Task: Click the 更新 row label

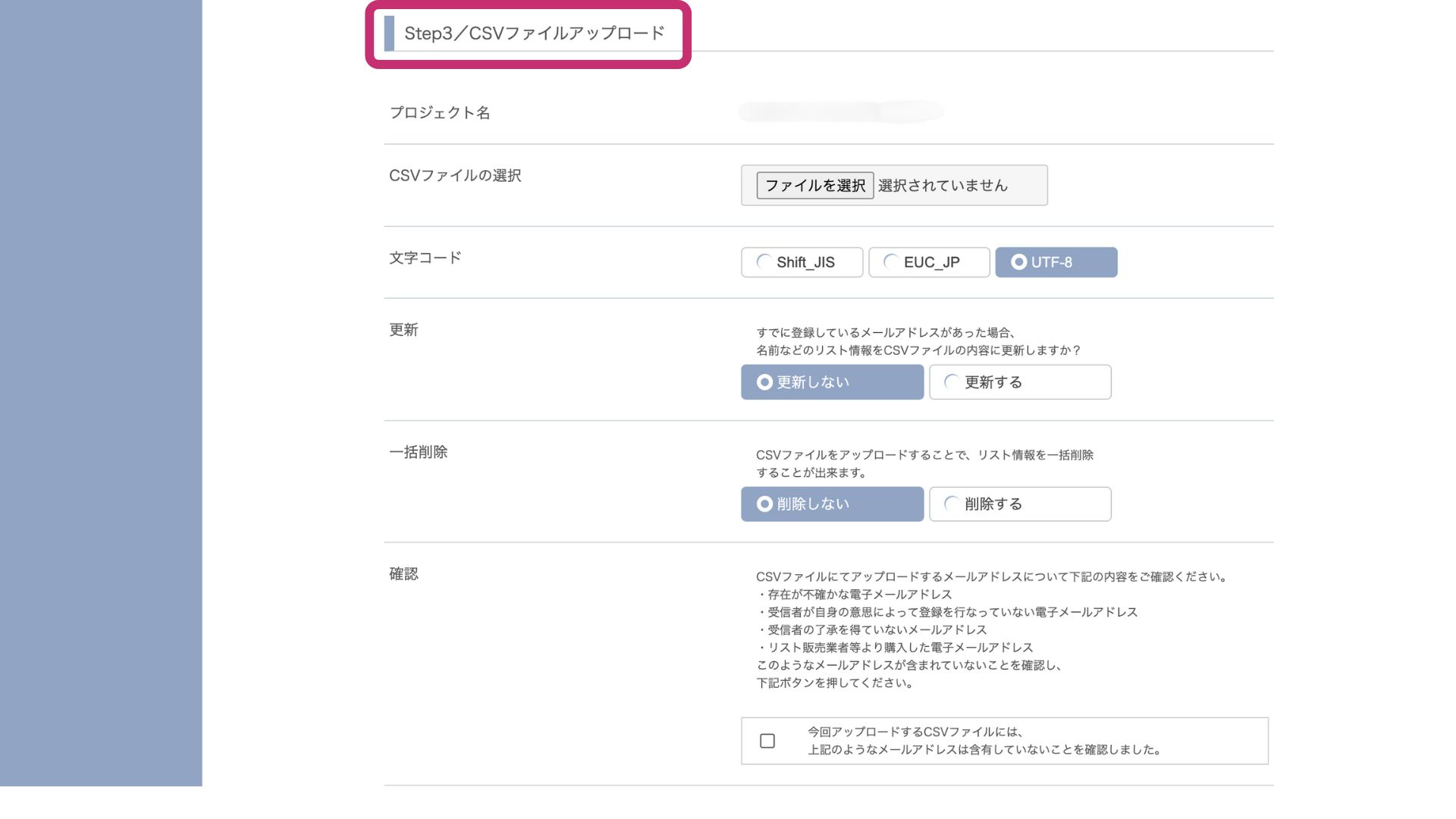Action: pyautogui.click(x=403, y=330)
